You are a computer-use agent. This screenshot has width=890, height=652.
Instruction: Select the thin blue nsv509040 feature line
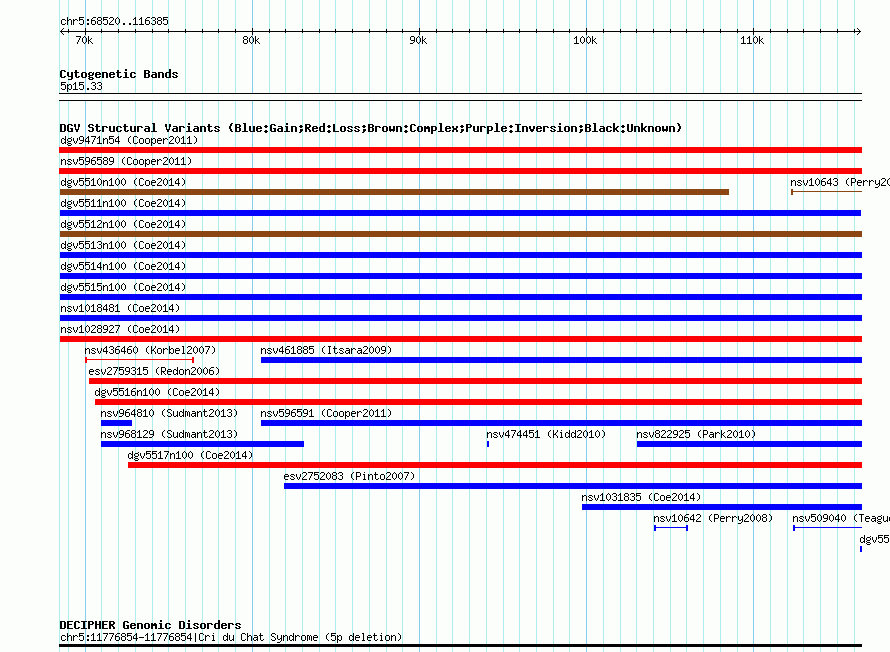tap(828, 528)
